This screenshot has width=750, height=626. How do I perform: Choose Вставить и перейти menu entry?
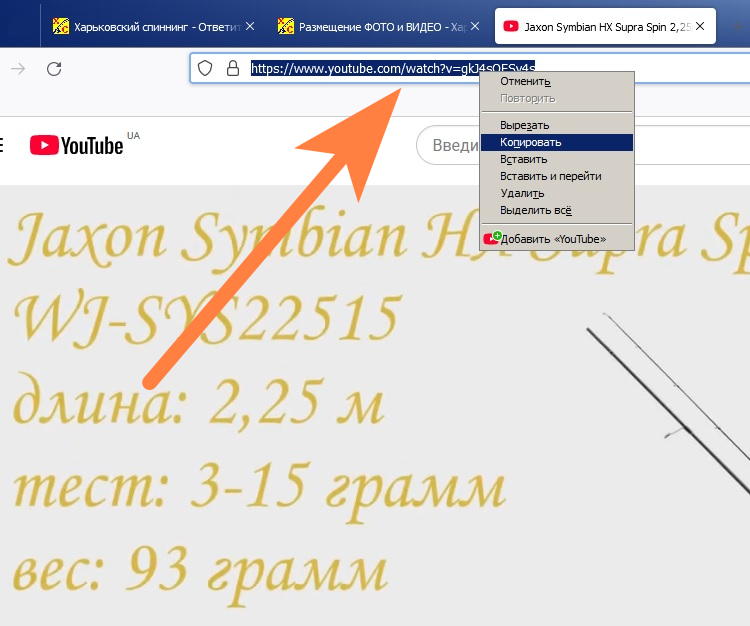[x=557, y=176]
